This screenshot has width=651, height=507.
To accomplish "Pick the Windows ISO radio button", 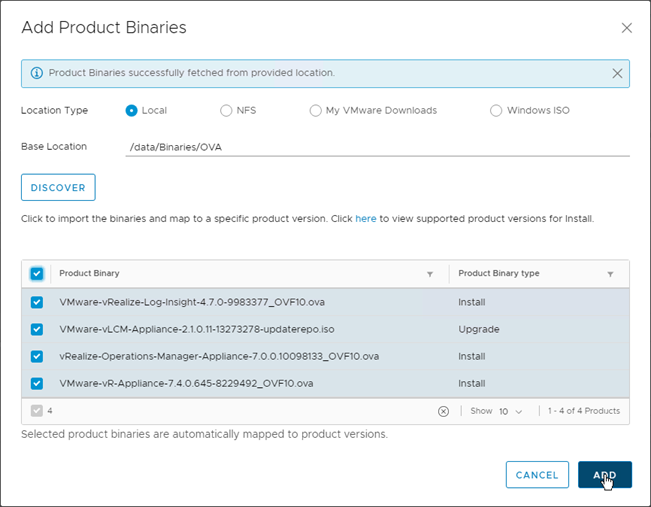I will pyautogui.click(x=496, y=111).
